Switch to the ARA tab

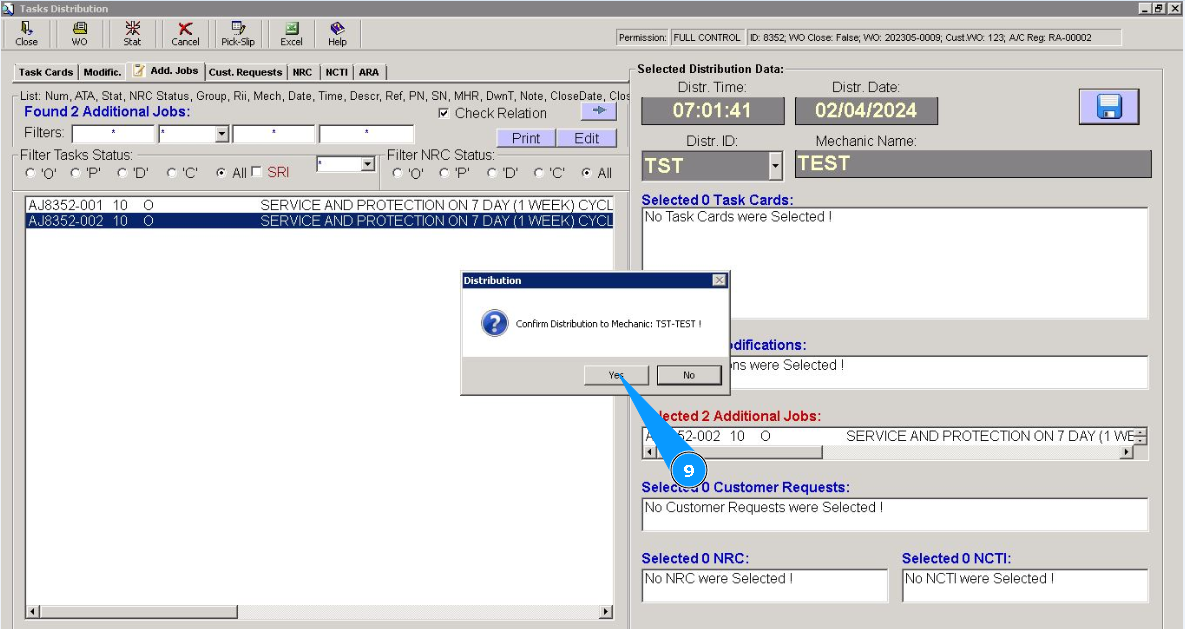tap(369, 73)
